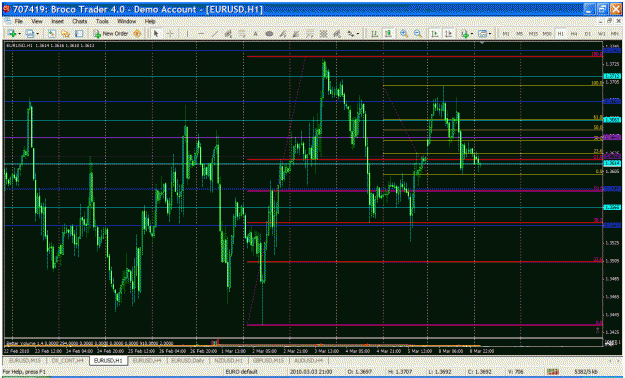This screenshot has width=625, height=378.
Task: Toggle chart auto scroll
Action: [x=434, y=34]
